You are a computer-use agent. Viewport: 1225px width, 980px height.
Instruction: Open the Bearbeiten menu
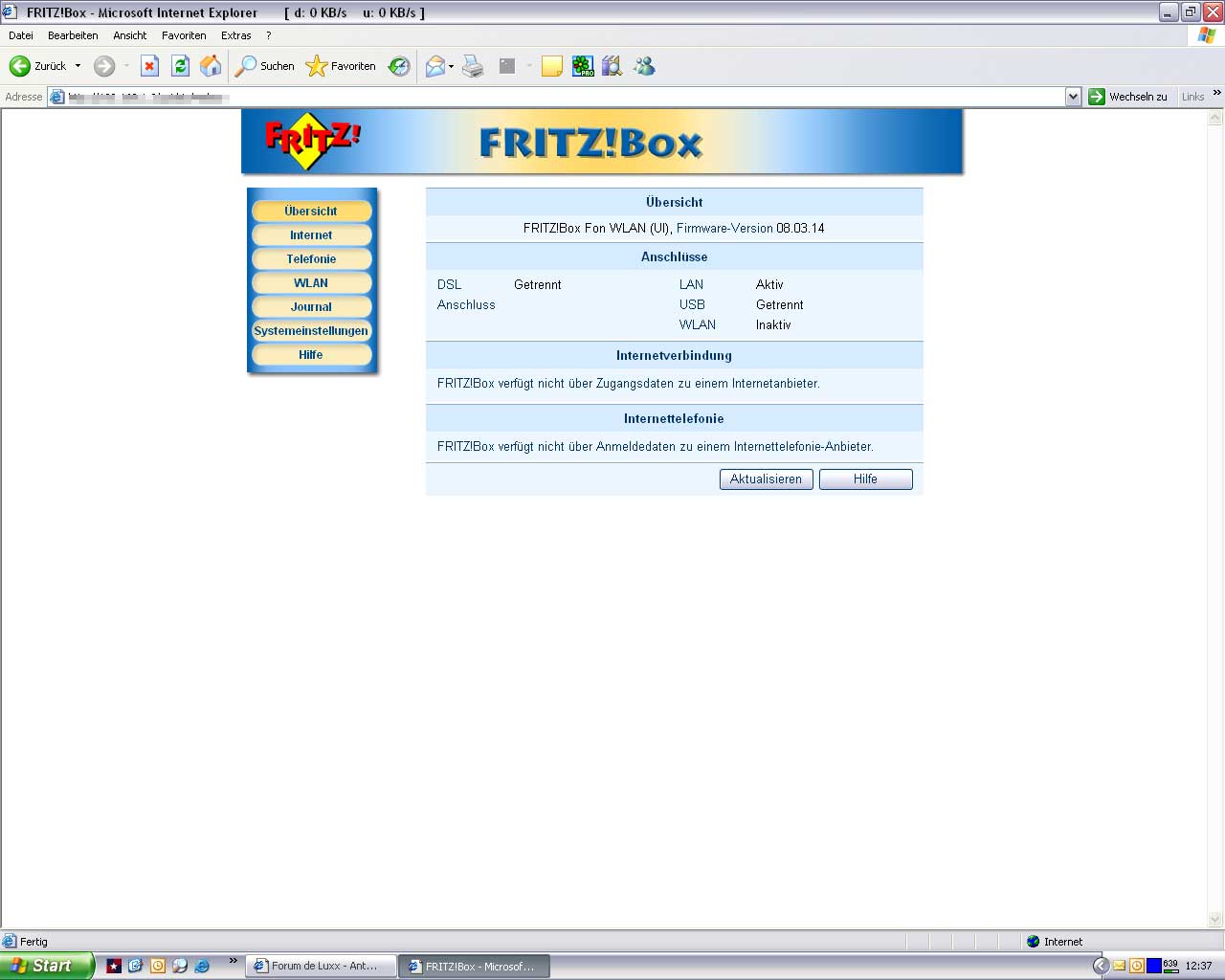click(x=73, y=35)
